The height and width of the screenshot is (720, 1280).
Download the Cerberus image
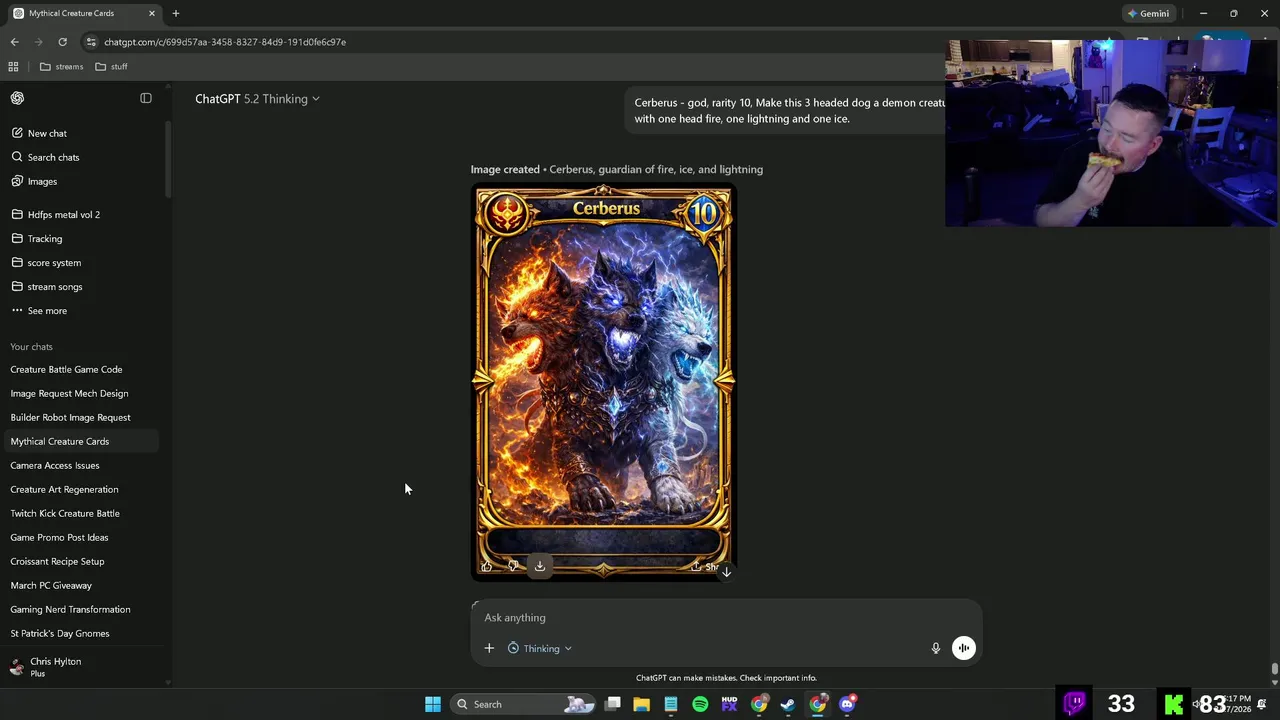pyautogui.click(x=539, y=566)
